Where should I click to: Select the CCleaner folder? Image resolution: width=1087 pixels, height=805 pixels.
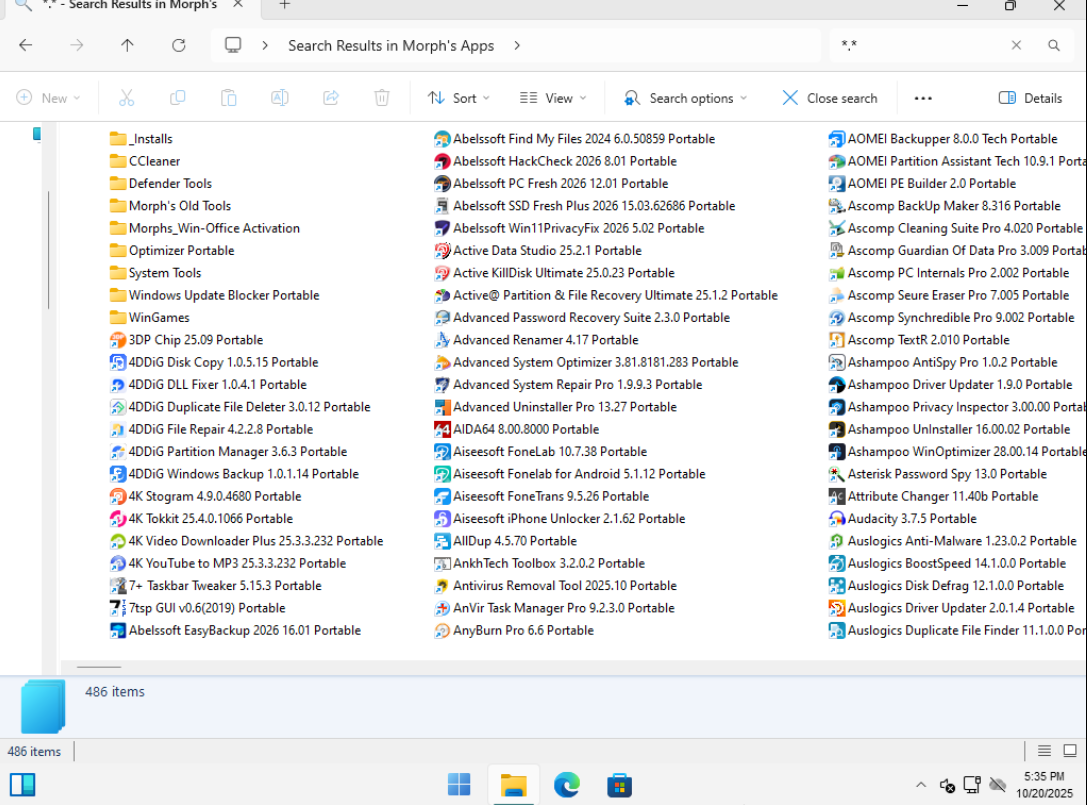[154, 161]
